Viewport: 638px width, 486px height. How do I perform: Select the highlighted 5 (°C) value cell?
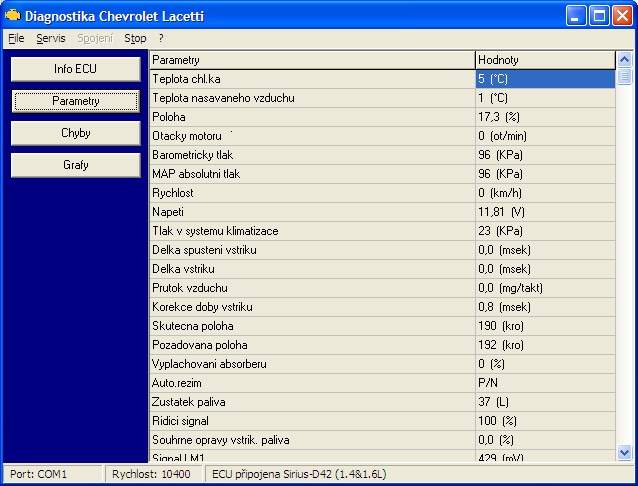[545, 79]
